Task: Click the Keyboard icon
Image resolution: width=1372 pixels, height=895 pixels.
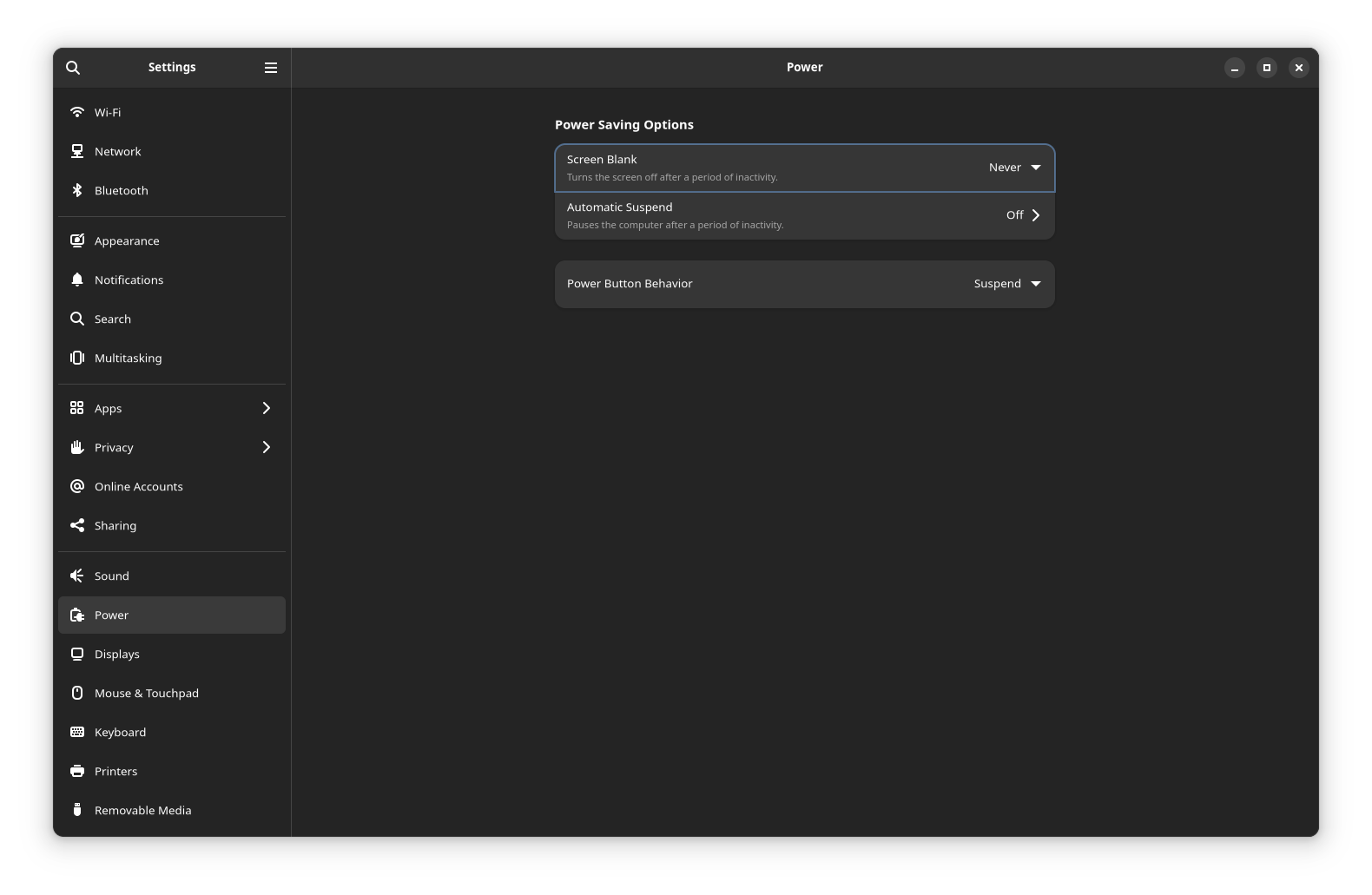Action: pyautogui.click(x=77, y=732)
